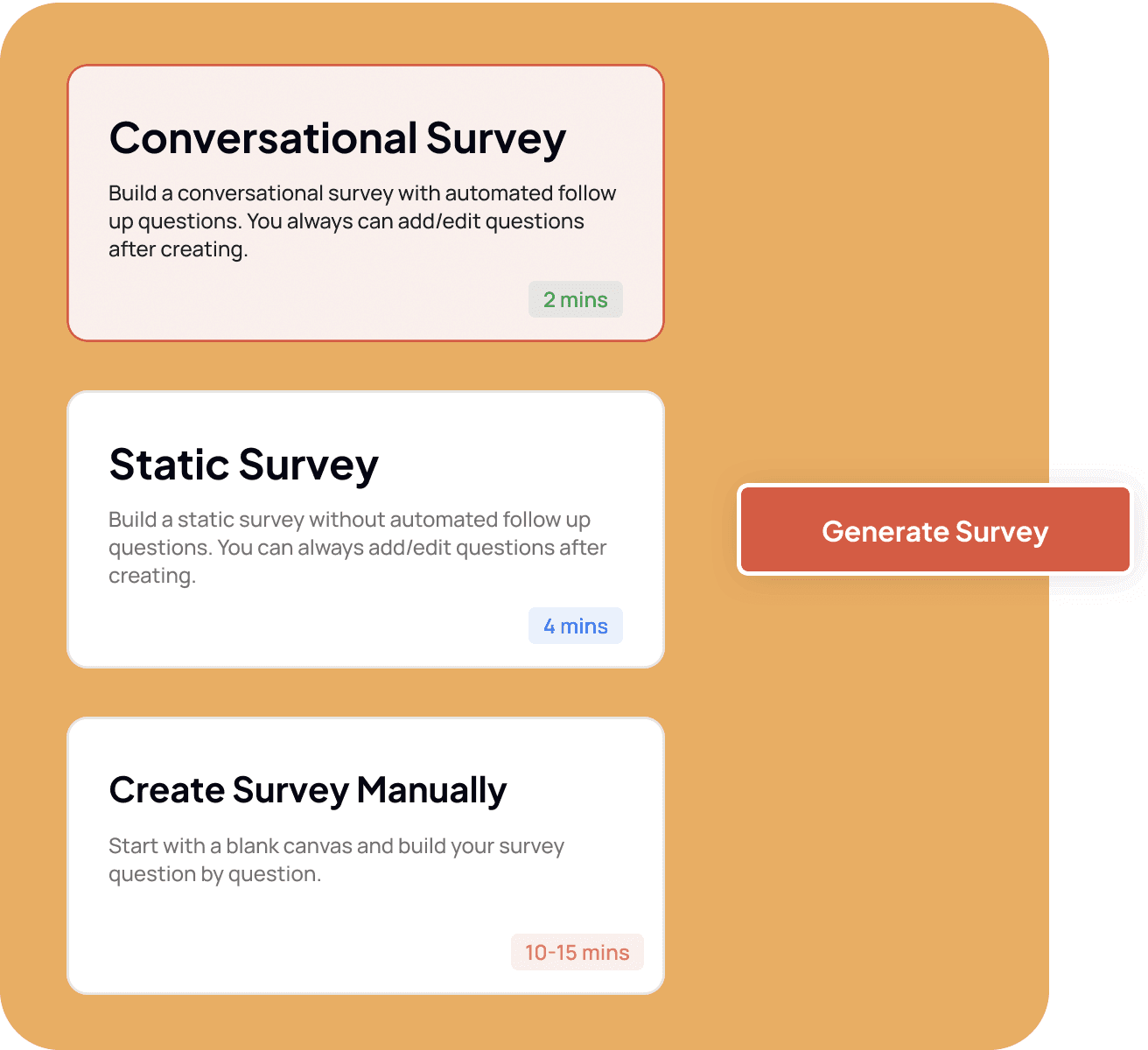1148x1050 pixels.
Task: Pick the Create Survey Manually card
Action: tap(366, 856)
